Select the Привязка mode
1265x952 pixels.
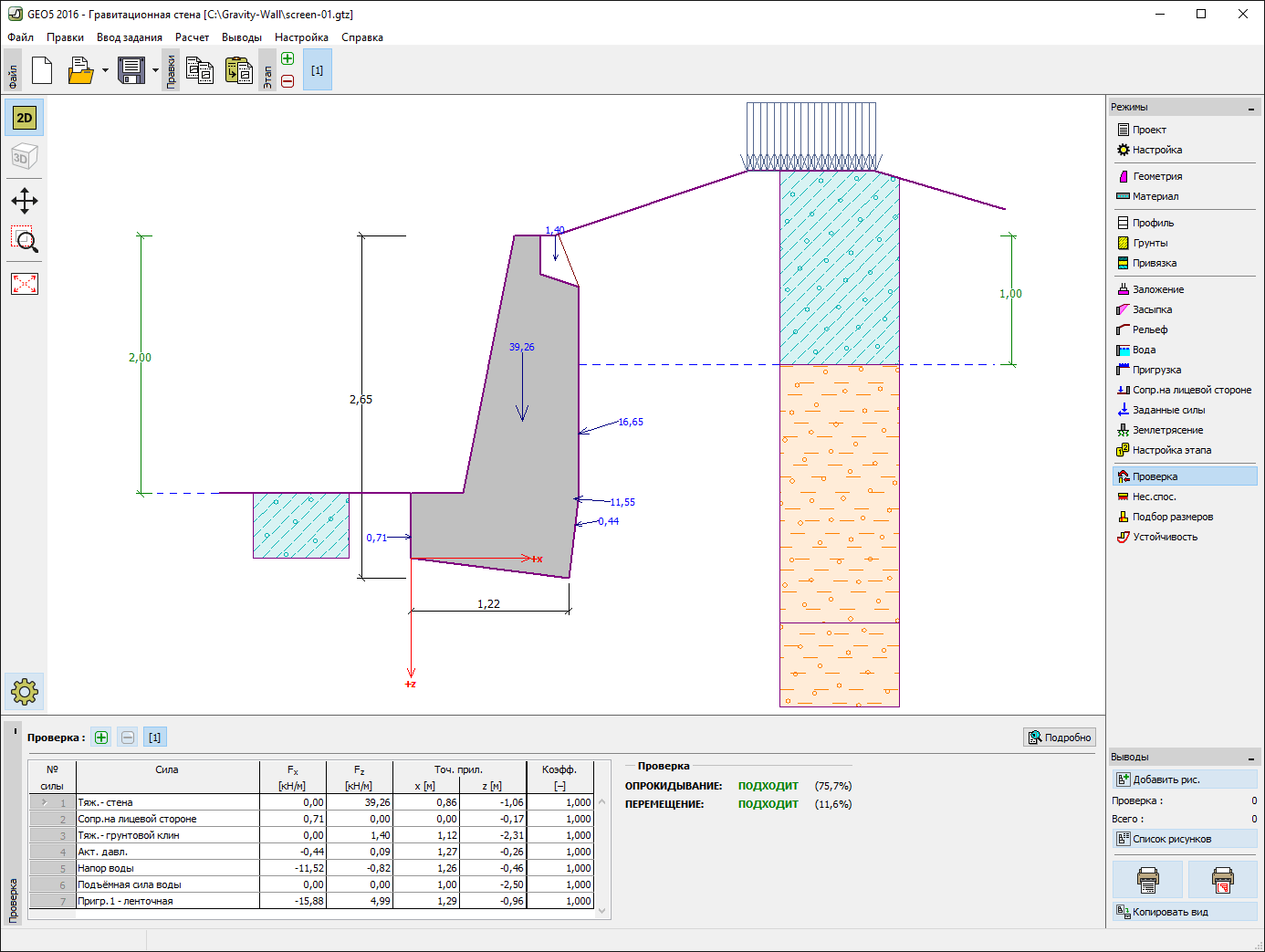point(1185,263)
